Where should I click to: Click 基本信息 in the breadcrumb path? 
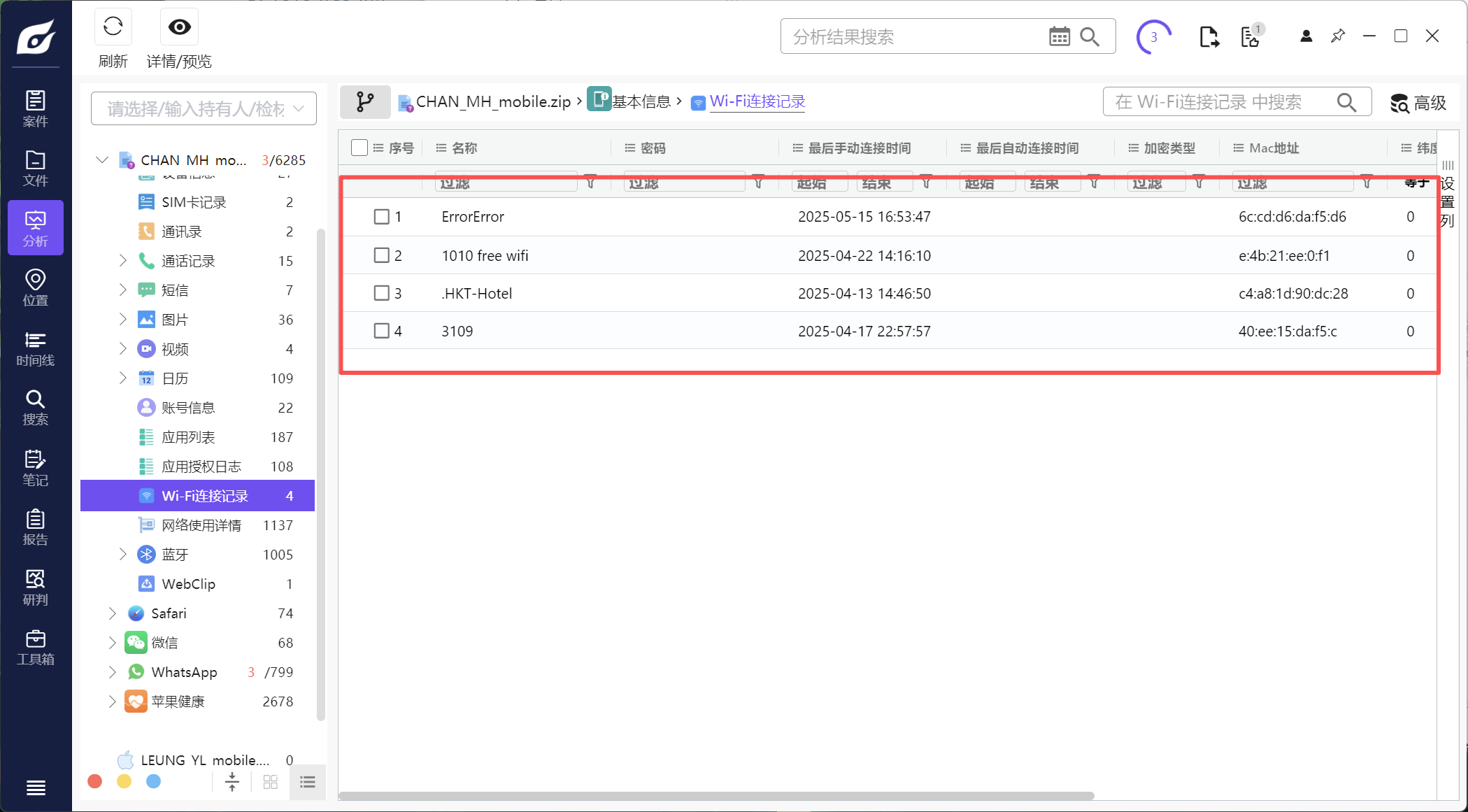click(x=640, y=102)
